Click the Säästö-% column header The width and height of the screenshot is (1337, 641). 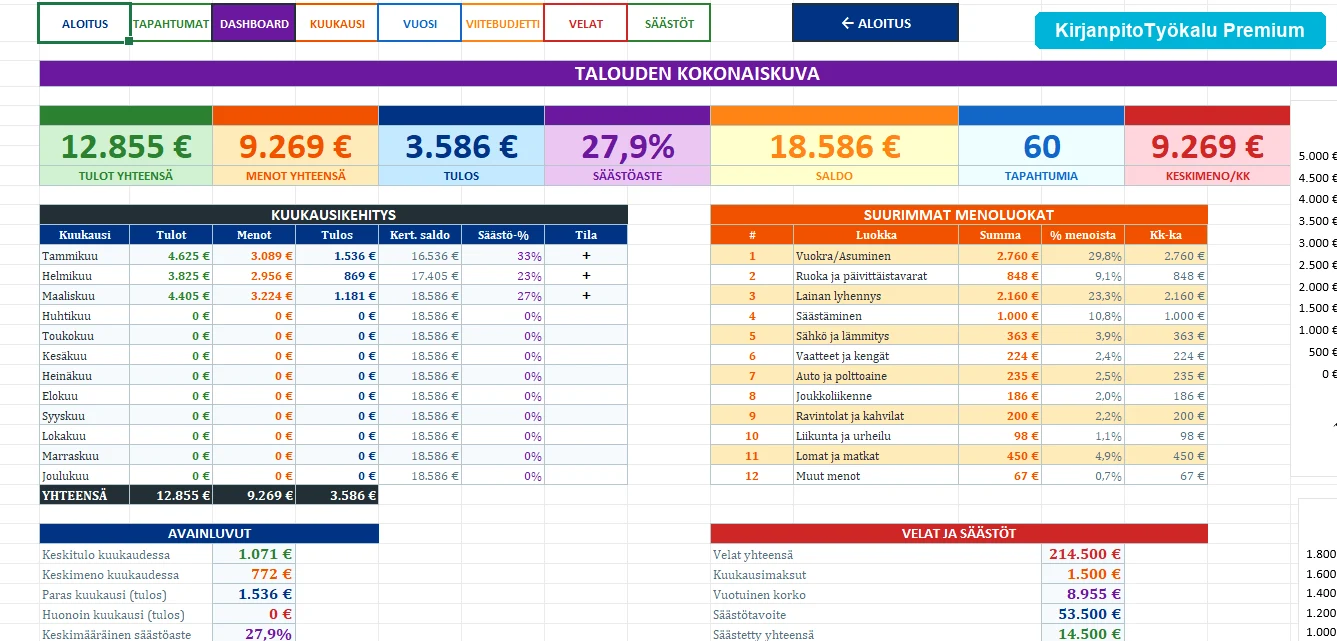503,235
